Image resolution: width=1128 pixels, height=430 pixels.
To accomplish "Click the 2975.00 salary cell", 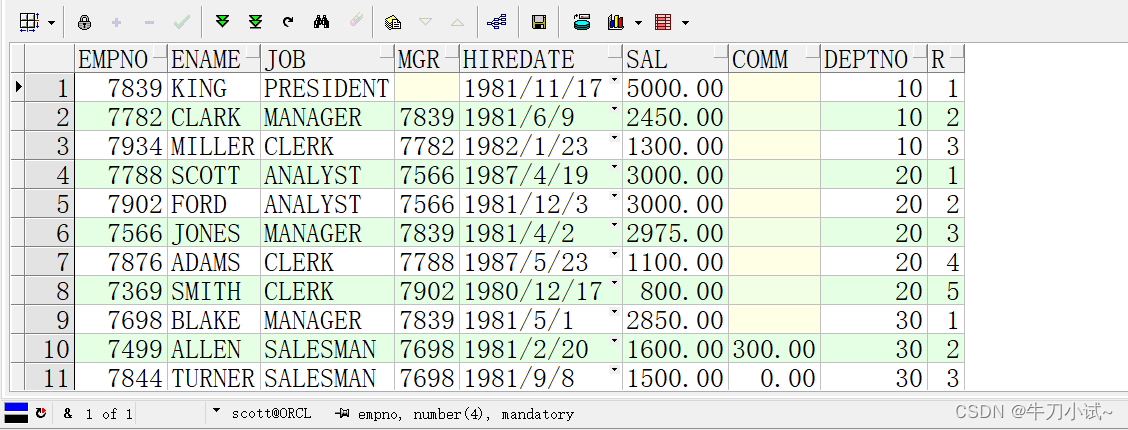I will 676,233.
